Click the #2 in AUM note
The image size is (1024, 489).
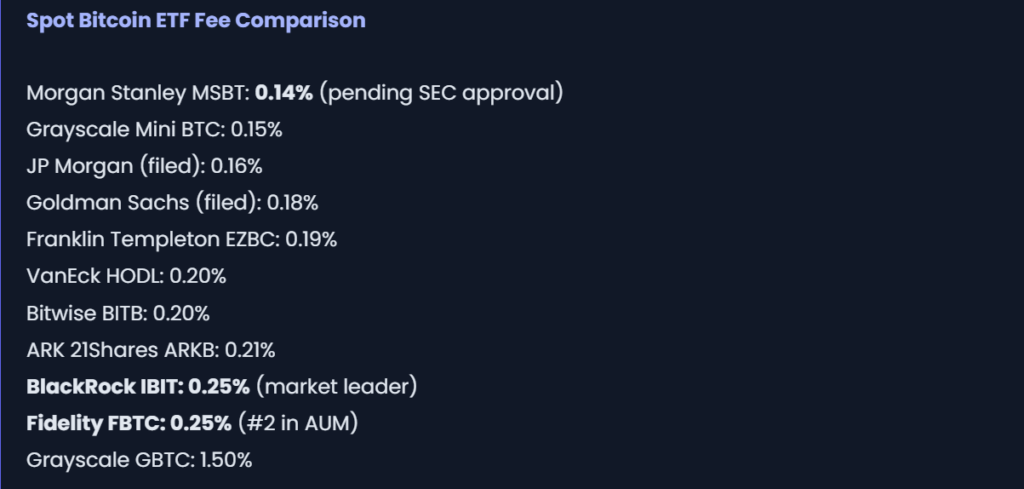pyautogui.click(x=297, y=423)
